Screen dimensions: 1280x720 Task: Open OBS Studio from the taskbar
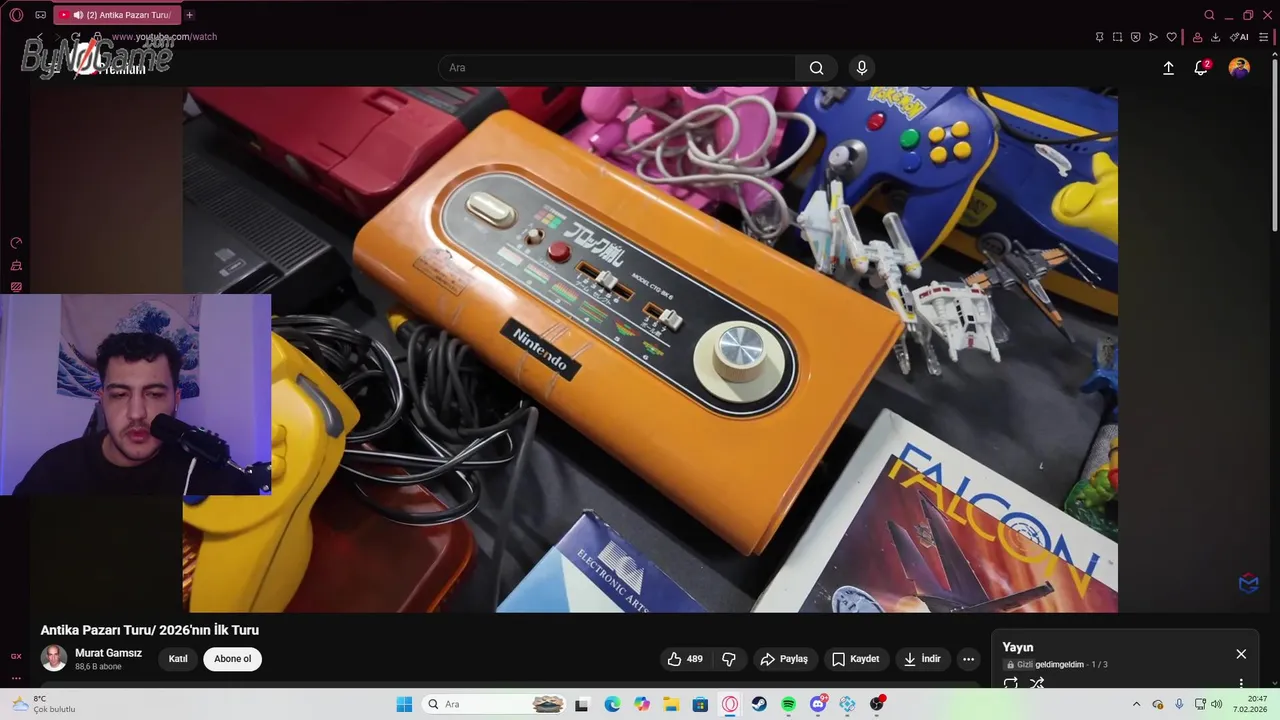[877, 704]
